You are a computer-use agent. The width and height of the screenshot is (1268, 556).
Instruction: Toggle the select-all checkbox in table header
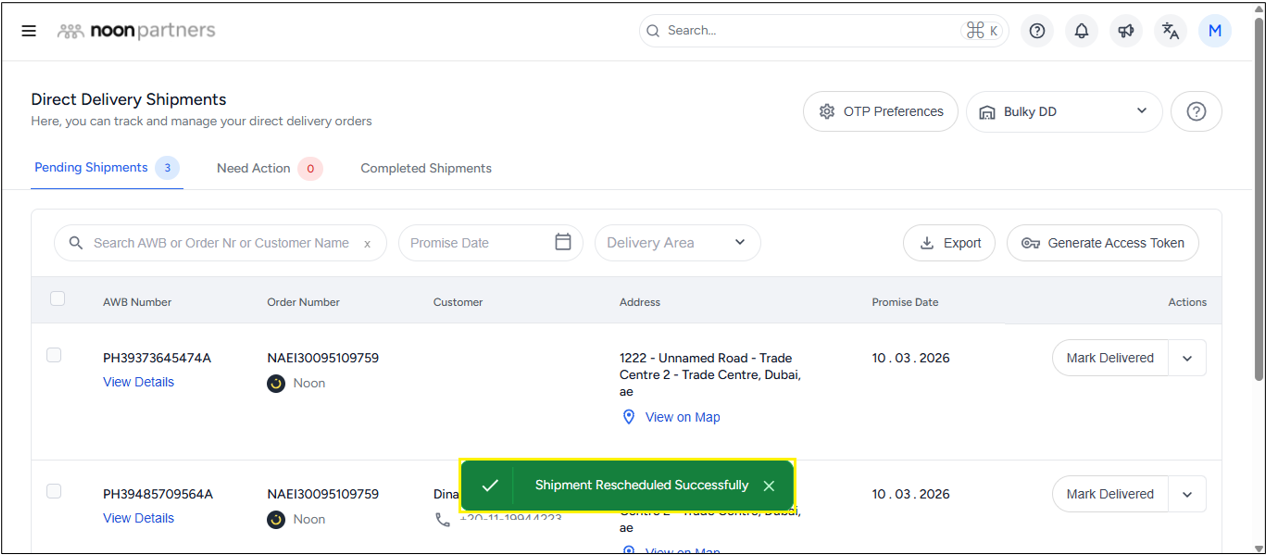58,299
